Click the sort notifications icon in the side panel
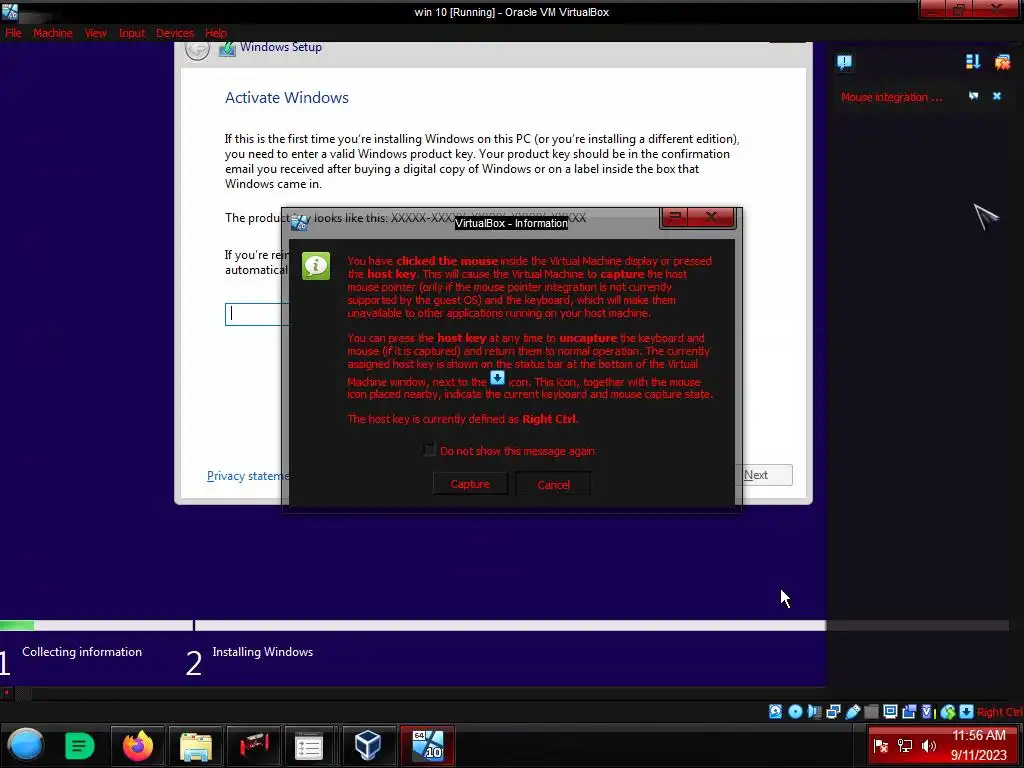The width and height of the screenshot is (1024, 768). coord(972,61)
